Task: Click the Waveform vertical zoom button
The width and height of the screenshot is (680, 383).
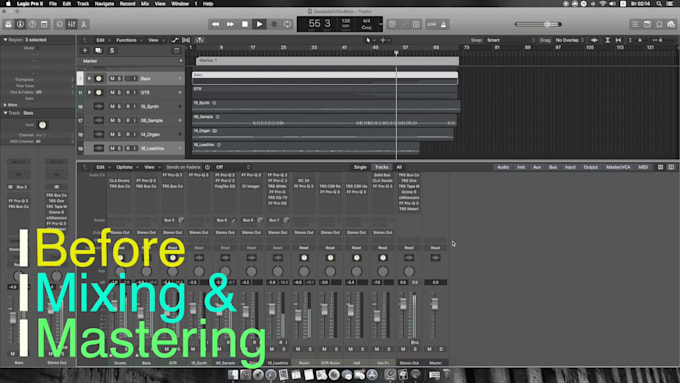Action: (x=595, y=40)
